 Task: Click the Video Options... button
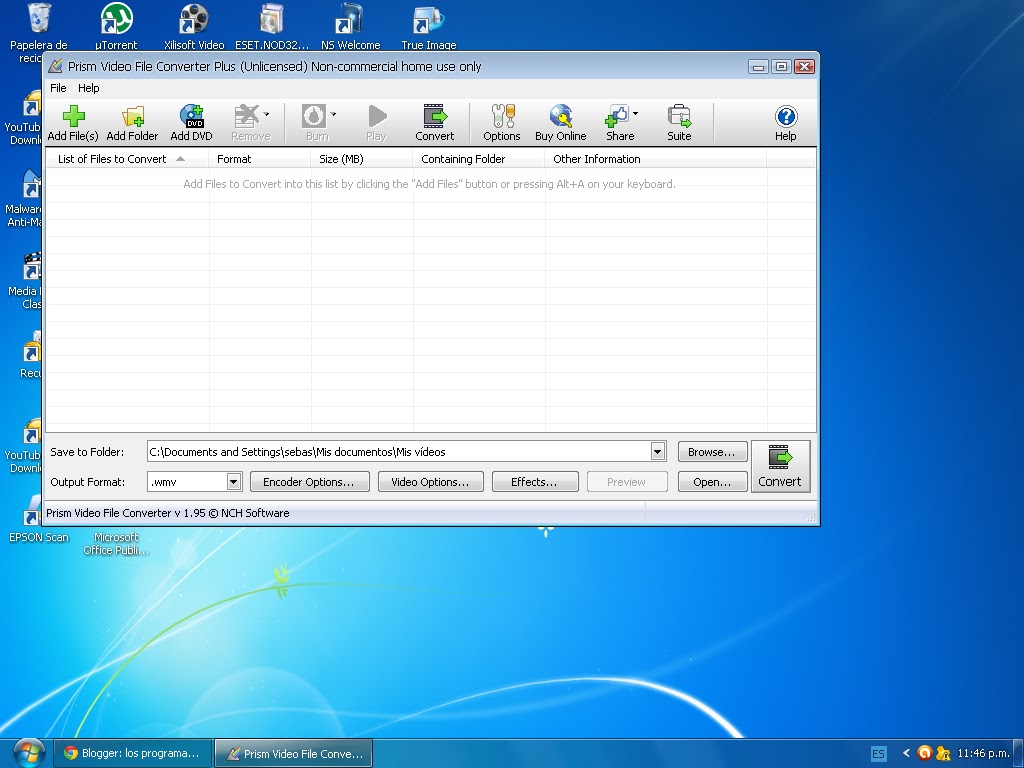click(x=430, y=482)
